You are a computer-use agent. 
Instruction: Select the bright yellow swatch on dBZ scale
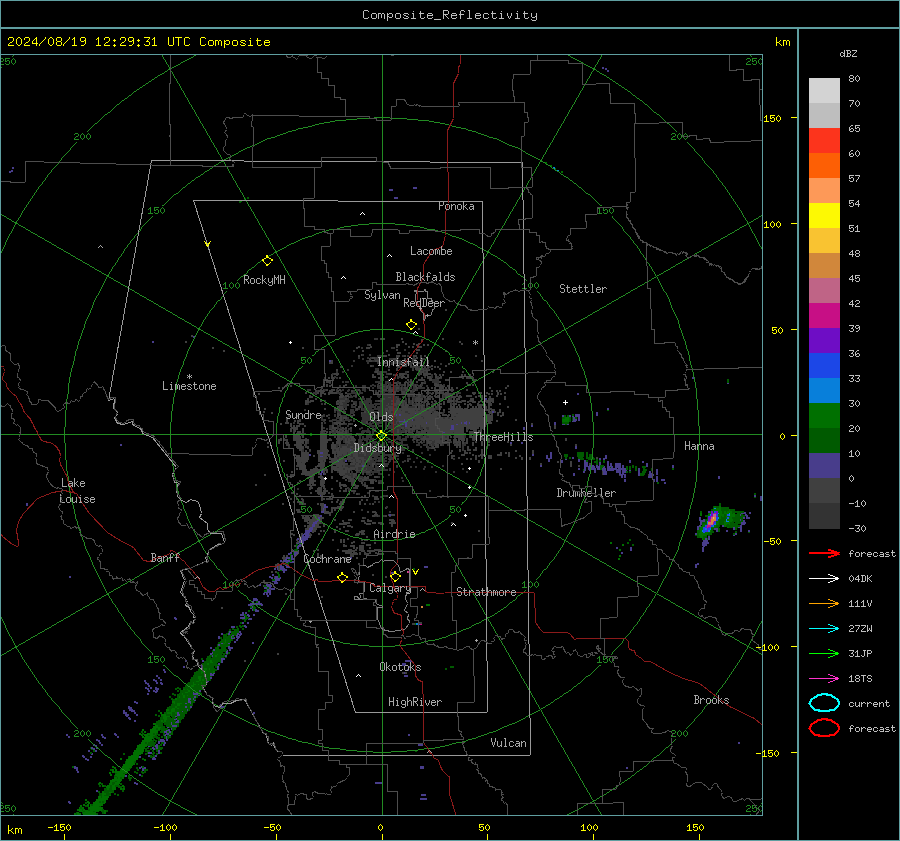tap(824, 215)
